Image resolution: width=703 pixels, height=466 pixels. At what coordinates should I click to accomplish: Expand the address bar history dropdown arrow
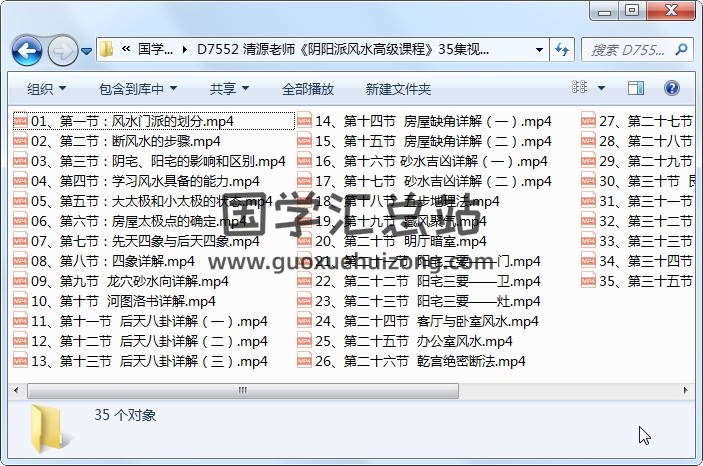point(534,49)
